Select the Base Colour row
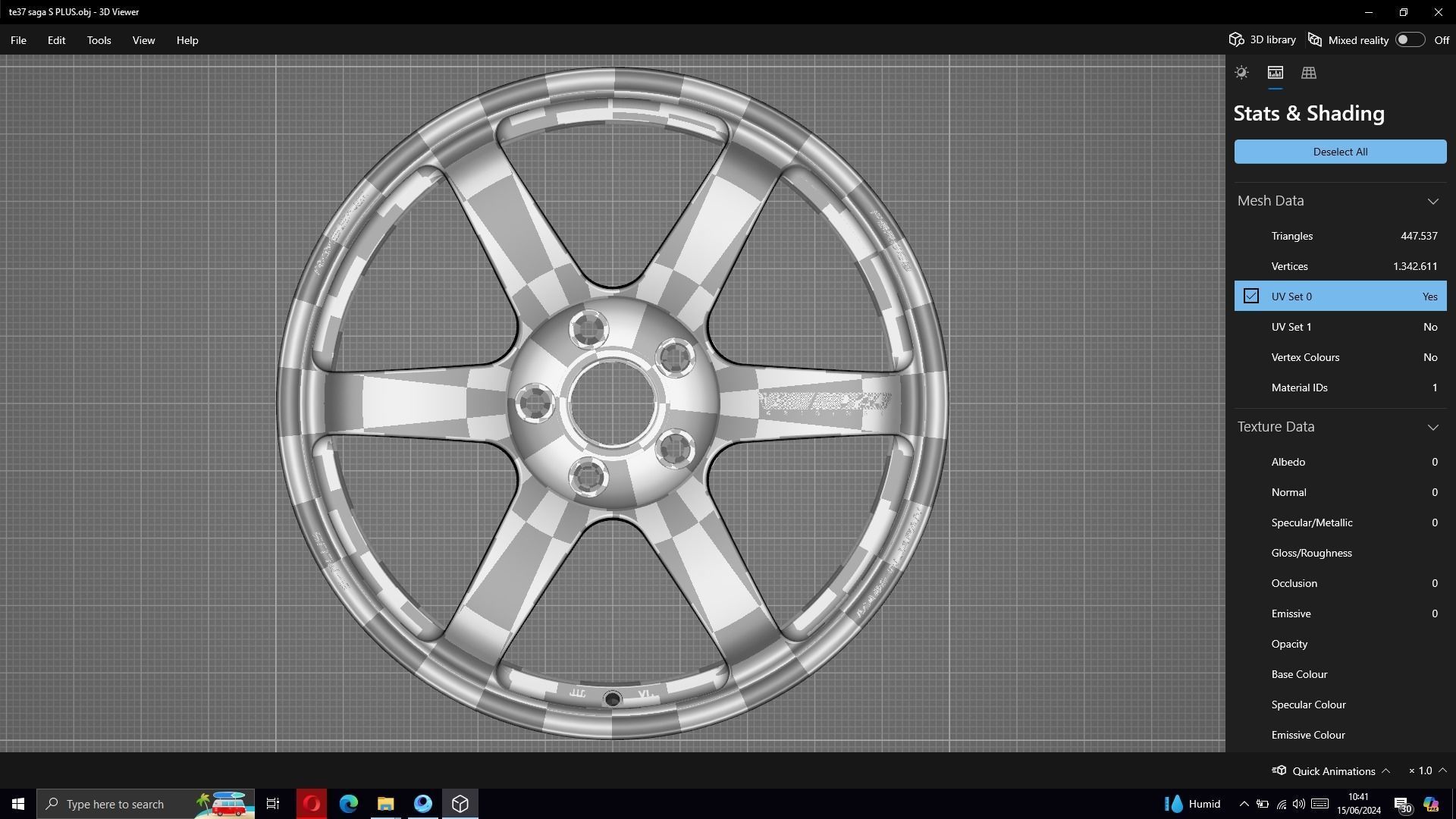This screenshot has width=1456, height=819. [x=1340, y=674]
